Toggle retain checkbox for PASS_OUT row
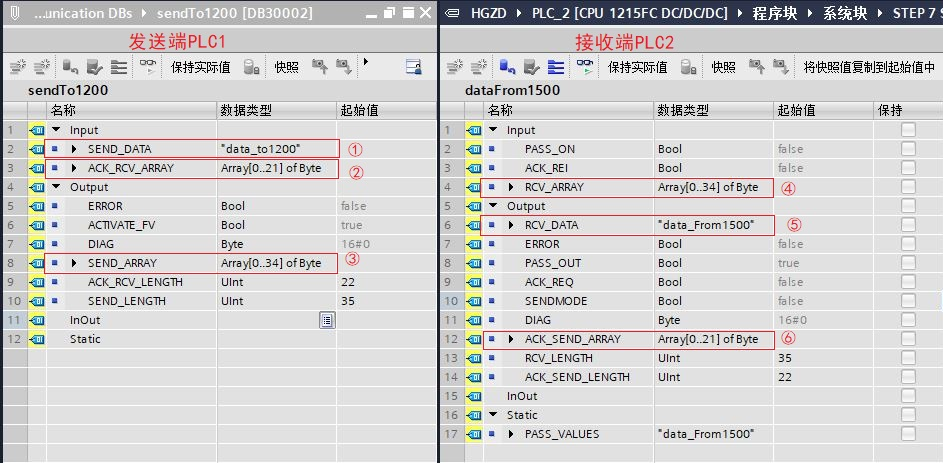Screen dimensions: 943x463 coord(908,263)
